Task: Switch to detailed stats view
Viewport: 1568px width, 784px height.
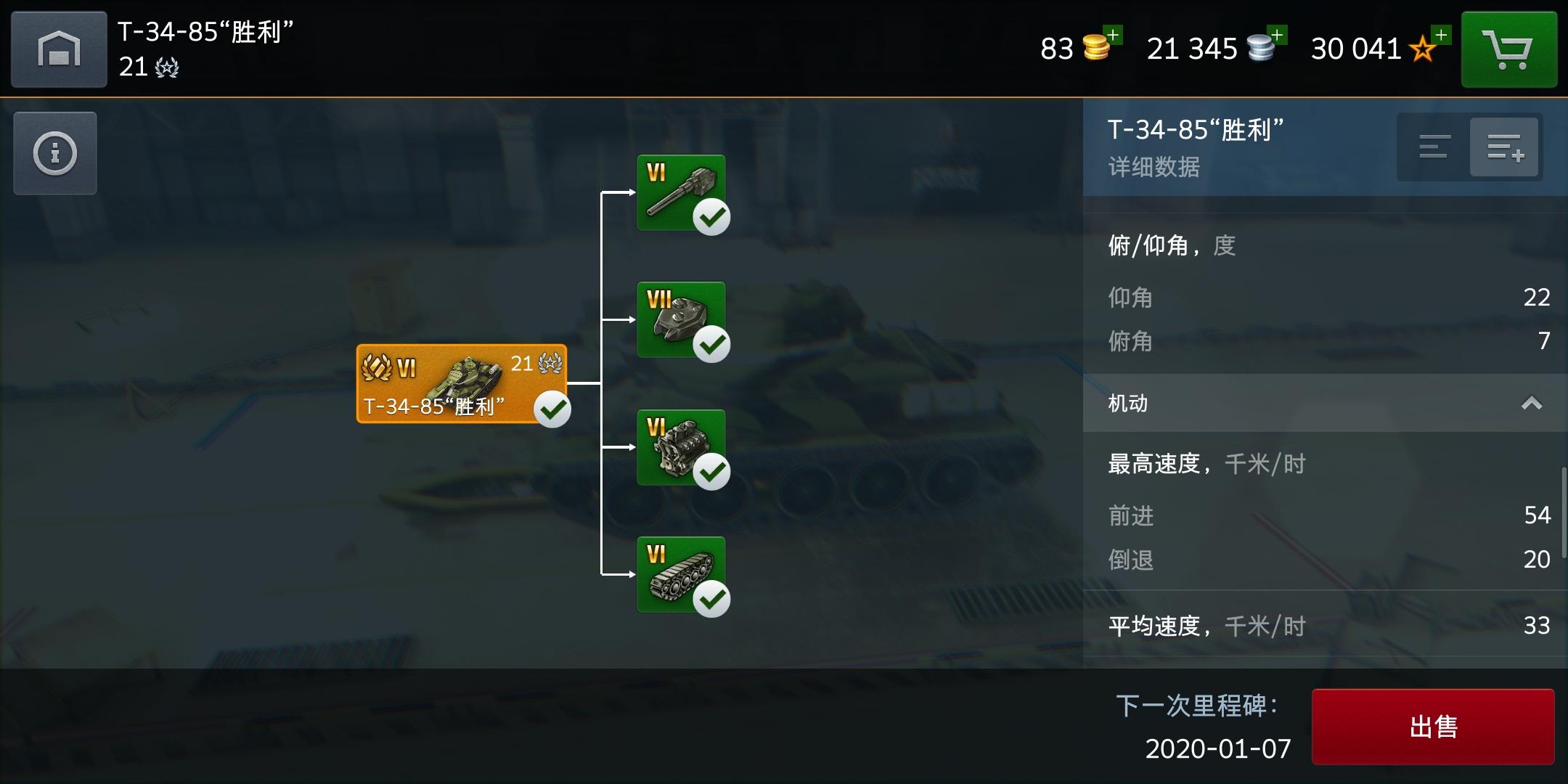Action: tap(1504, 147)
